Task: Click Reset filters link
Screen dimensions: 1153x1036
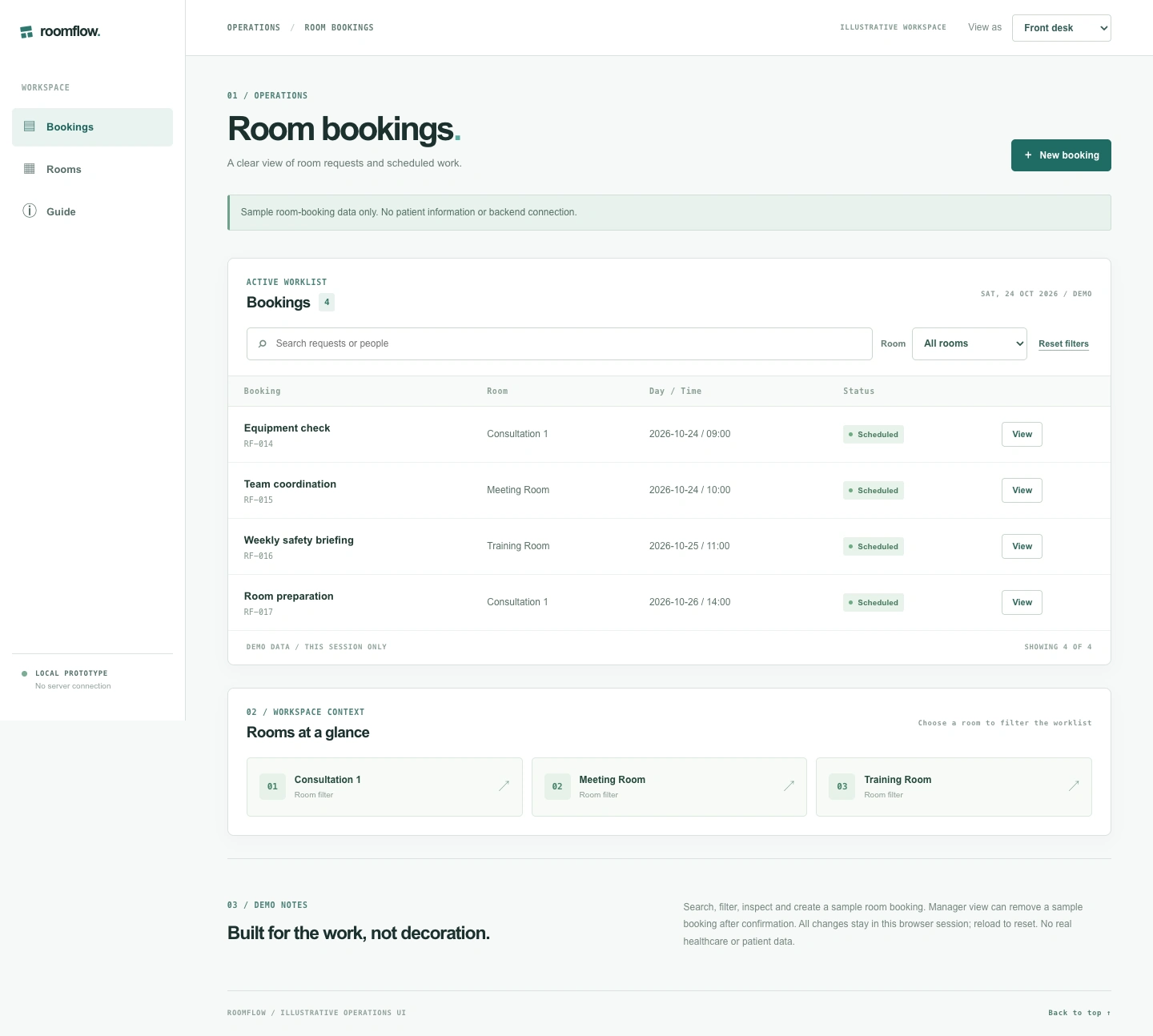Action: [1063, 343]
